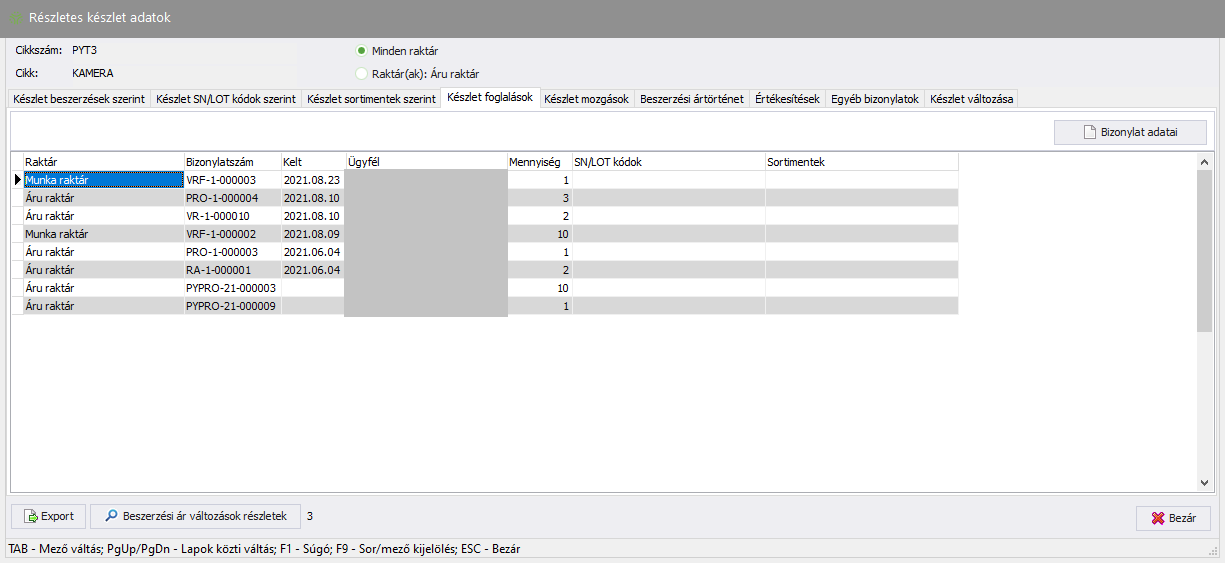
Task: View the Készlet változása tab
Action: 971,99
